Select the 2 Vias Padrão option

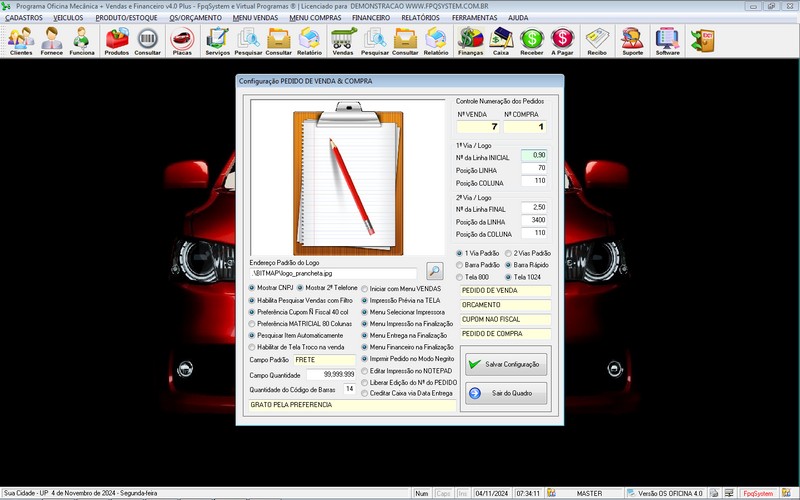point(509,253)
